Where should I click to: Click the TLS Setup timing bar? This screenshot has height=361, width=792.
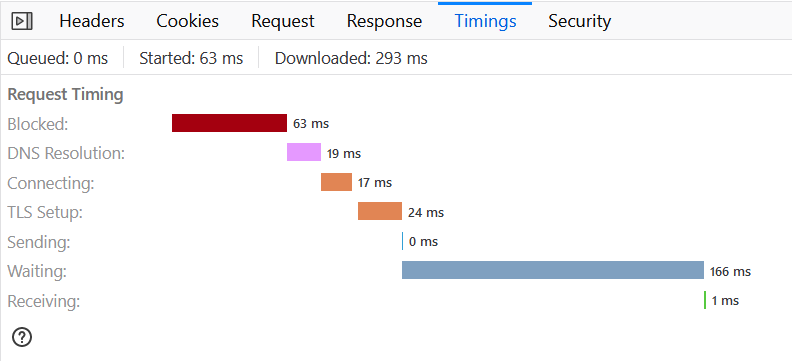[380, 211]
